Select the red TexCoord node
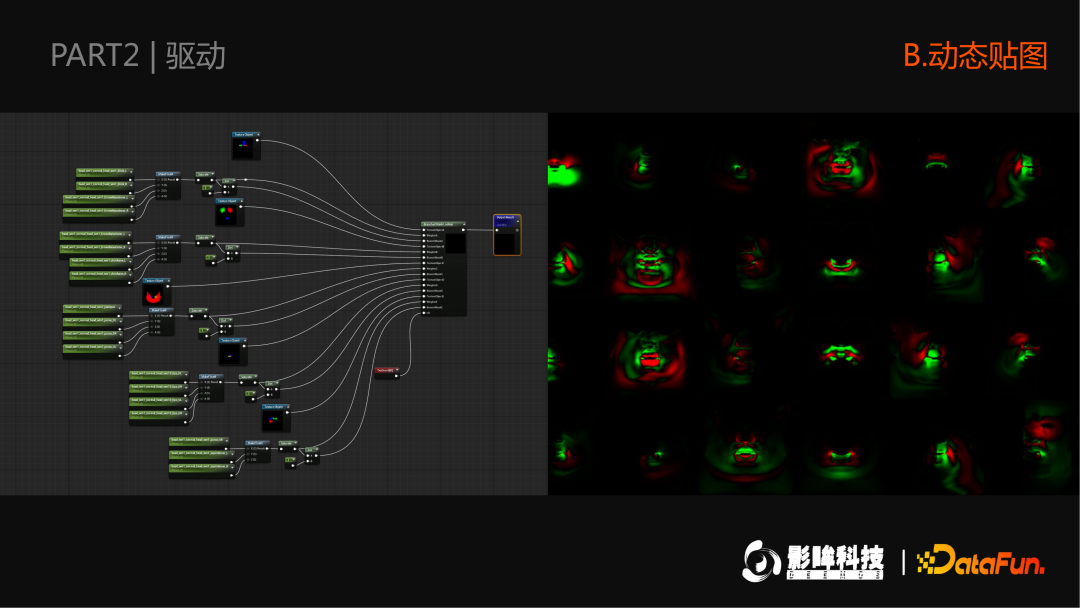This screenshot has width=1080, height=608. 384,370
